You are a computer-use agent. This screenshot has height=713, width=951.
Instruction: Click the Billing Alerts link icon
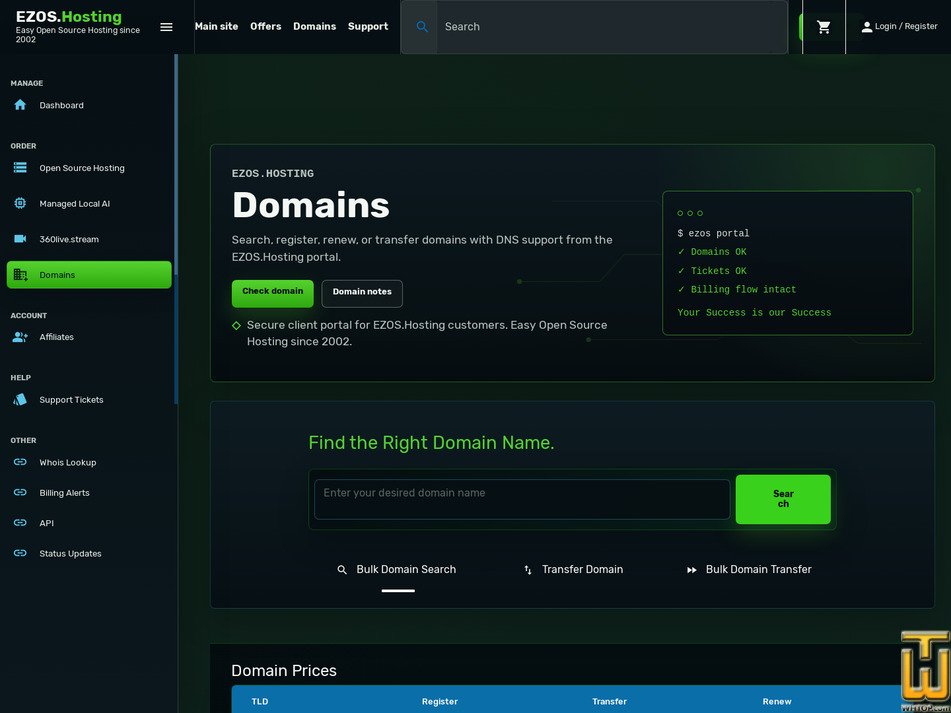[20, 492]
